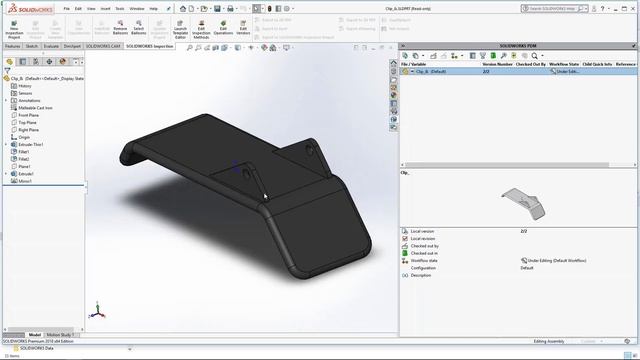Open the Insert menu
This screenshot has width=640, height=360.
pos(105,9)
